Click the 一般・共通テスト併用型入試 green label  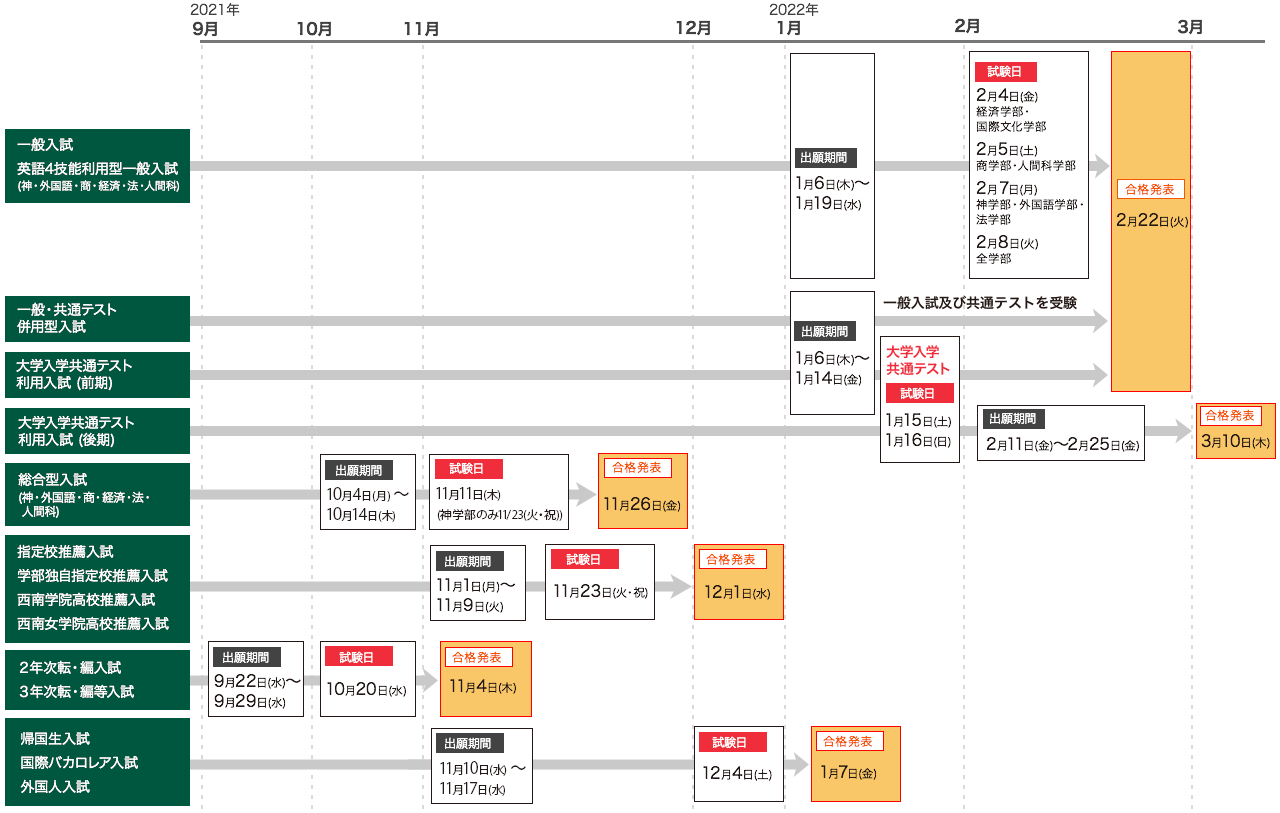point(97,318)
